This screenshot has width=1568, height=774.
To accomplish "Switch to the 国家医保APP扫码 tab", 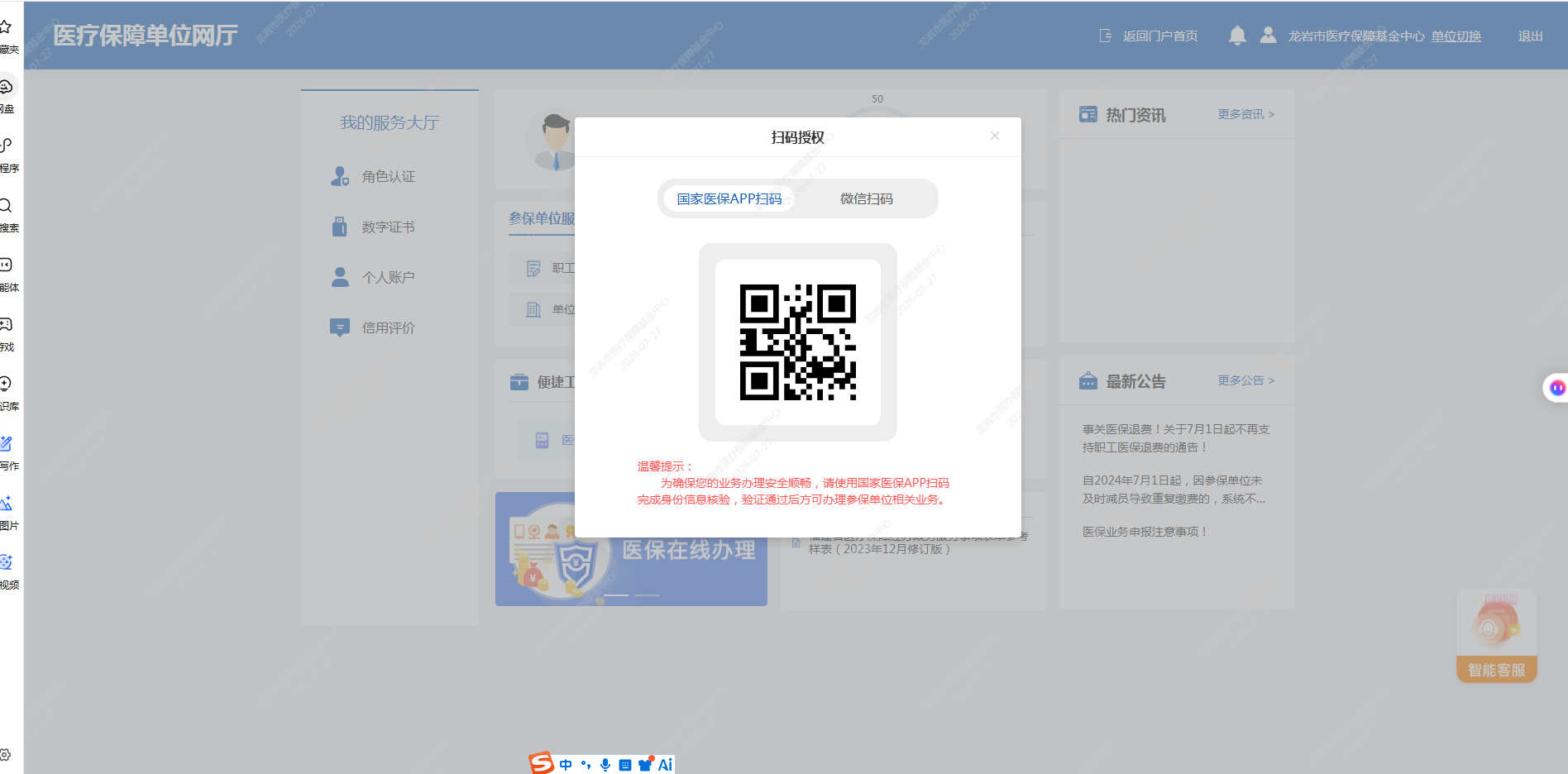I will point(729,198).
